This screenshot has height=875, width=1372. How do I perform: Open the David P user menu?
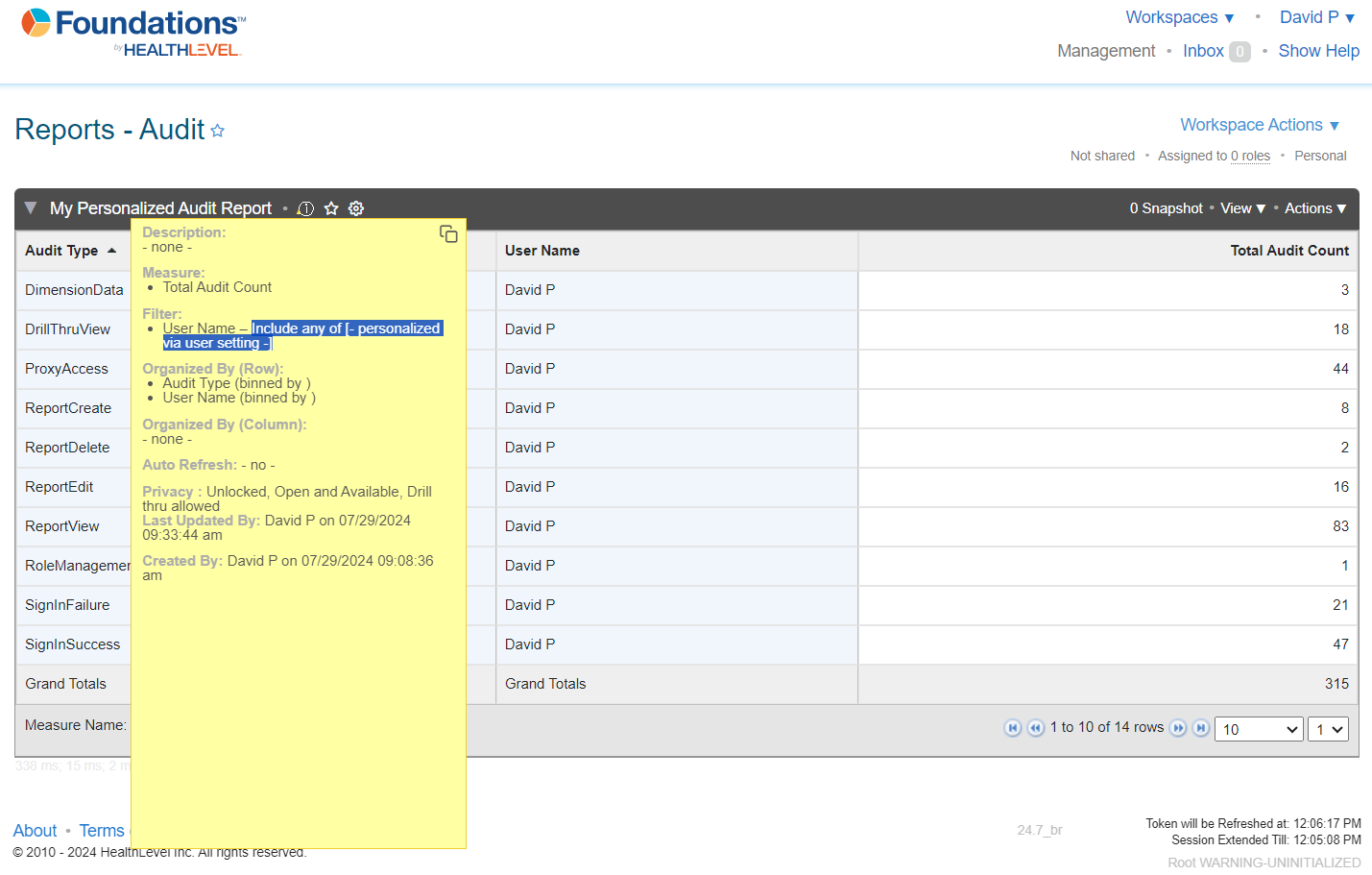point(1316,17)
